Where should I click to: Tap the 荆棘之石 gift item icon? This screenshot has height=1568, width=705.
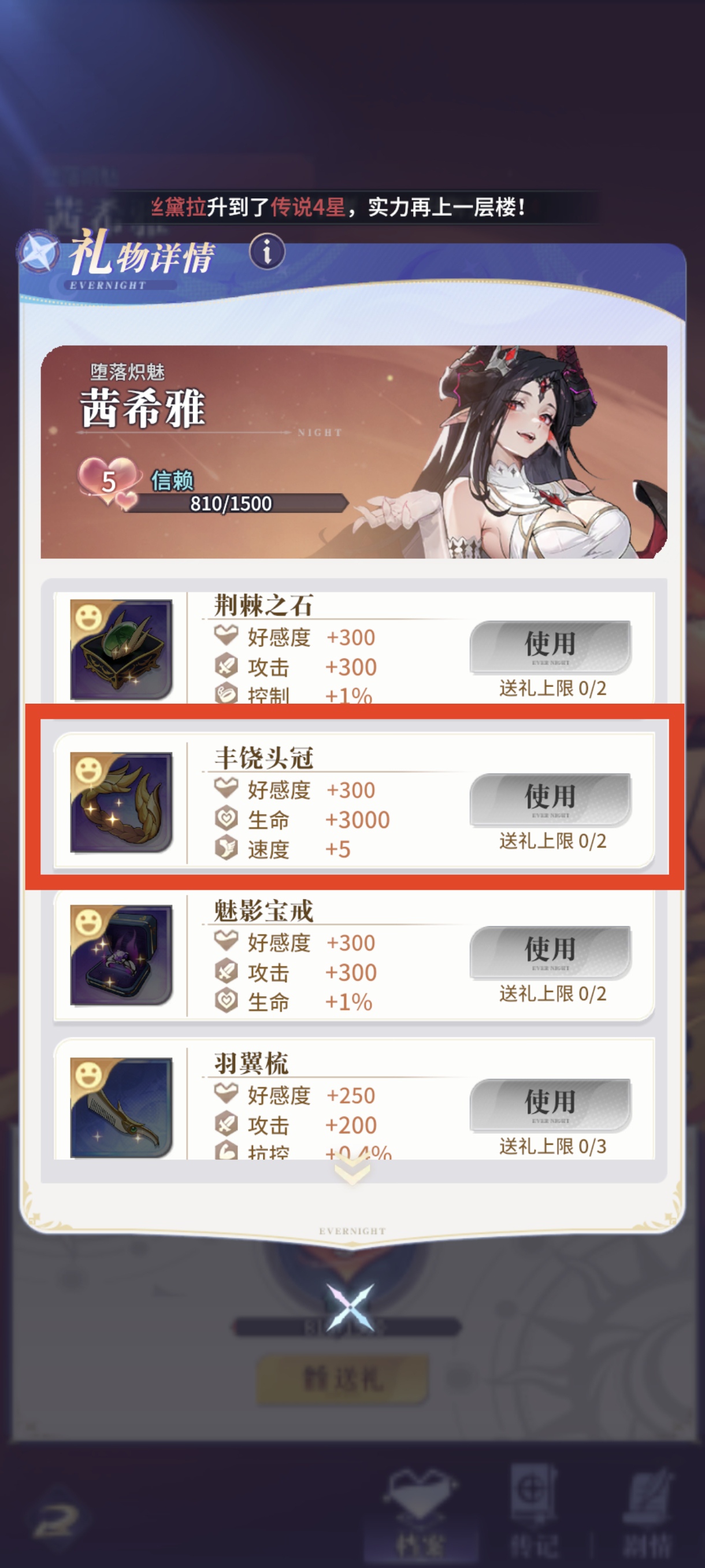point(122,649)
